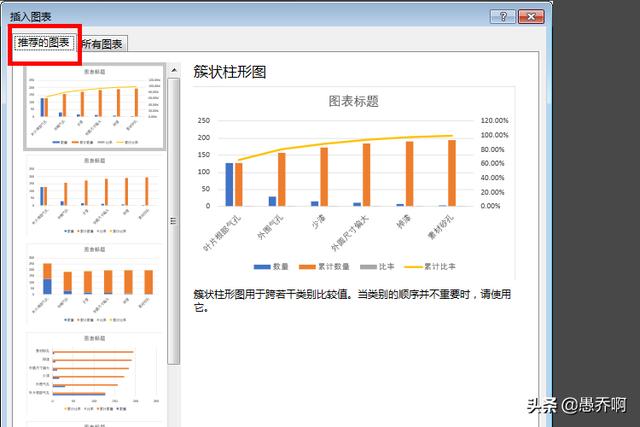Image resolution: width=640 pixels, height=427 pixels.
Task: Click 图表标题 in the large preview
Action: point(354,101)
